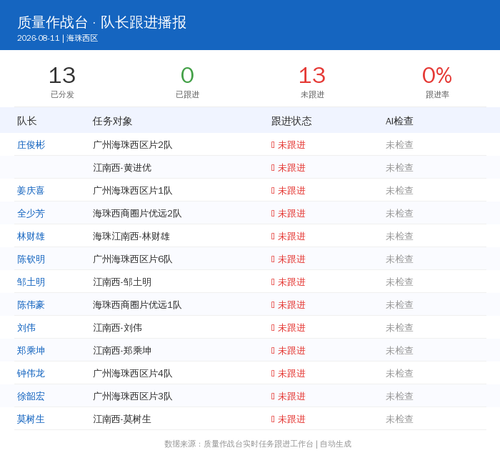Click 未检查 in 郑秉坤's row
Viewport: 500px width, 473px height.
tap(399, 351)
